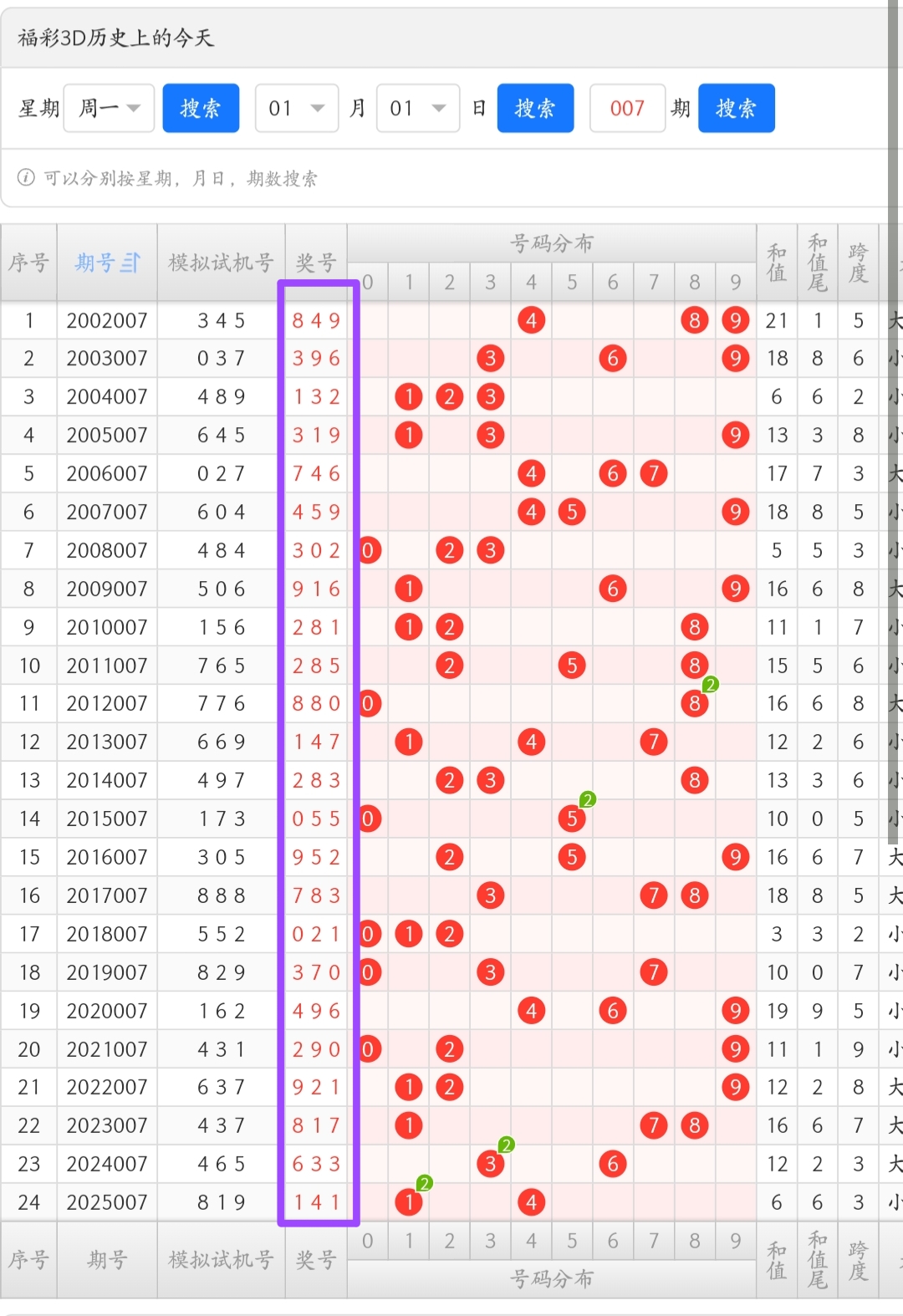The width and height of the screenshot is (903, 1316).
Task: Open the weekday dropdown showing 周一
Action: coord(109,108)
